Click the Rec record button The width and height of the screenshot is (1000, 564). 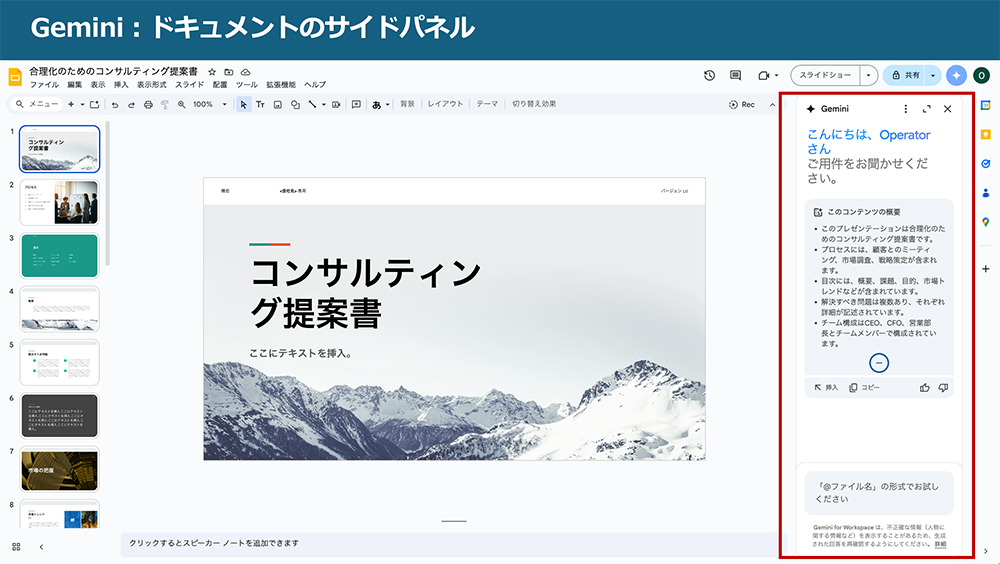click(x=742, y=105)
